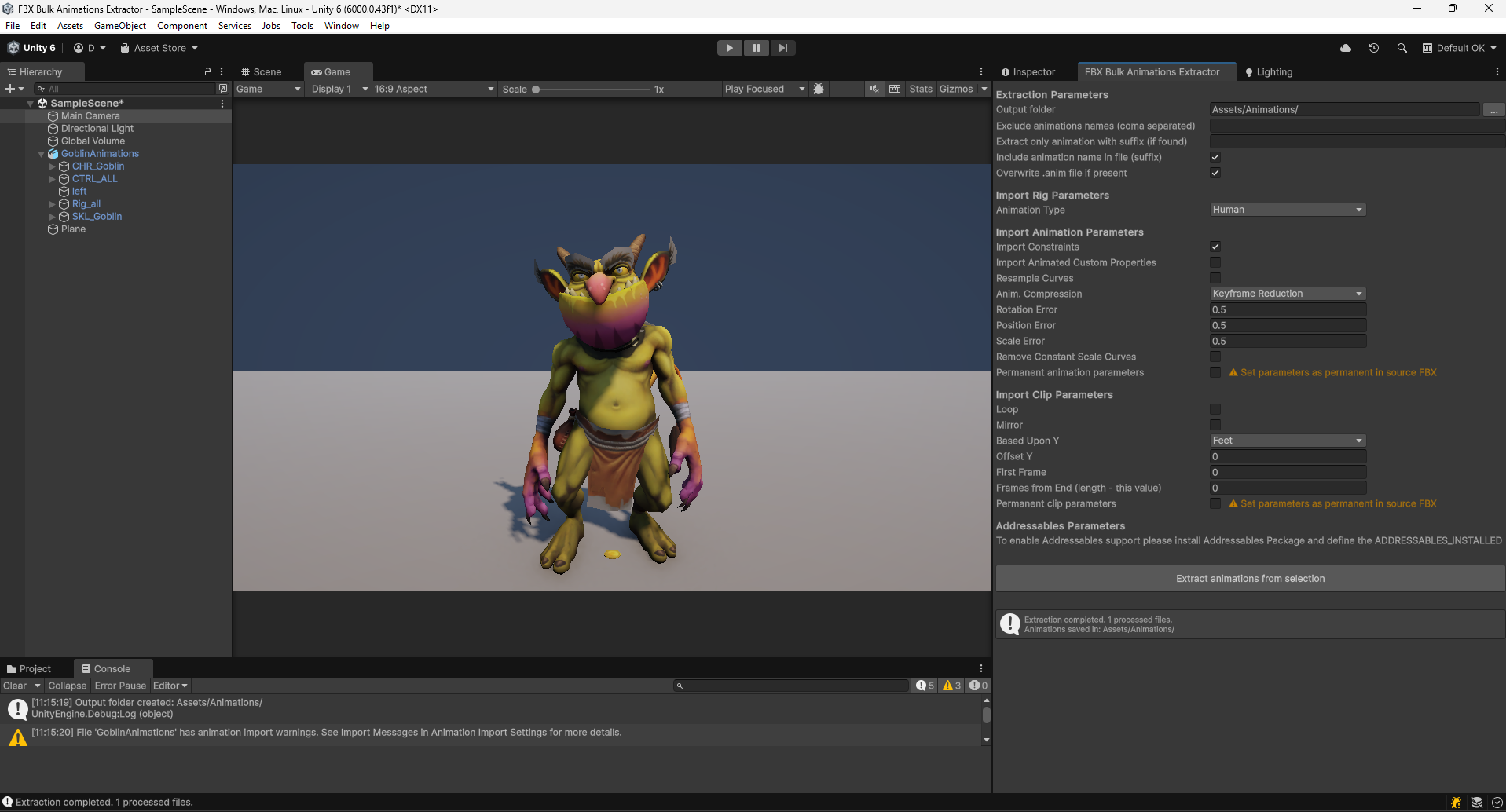Click the global search magnifier icon
Screen dimensions: 1506x812
pyautogui.click(x=1402, y=48)
